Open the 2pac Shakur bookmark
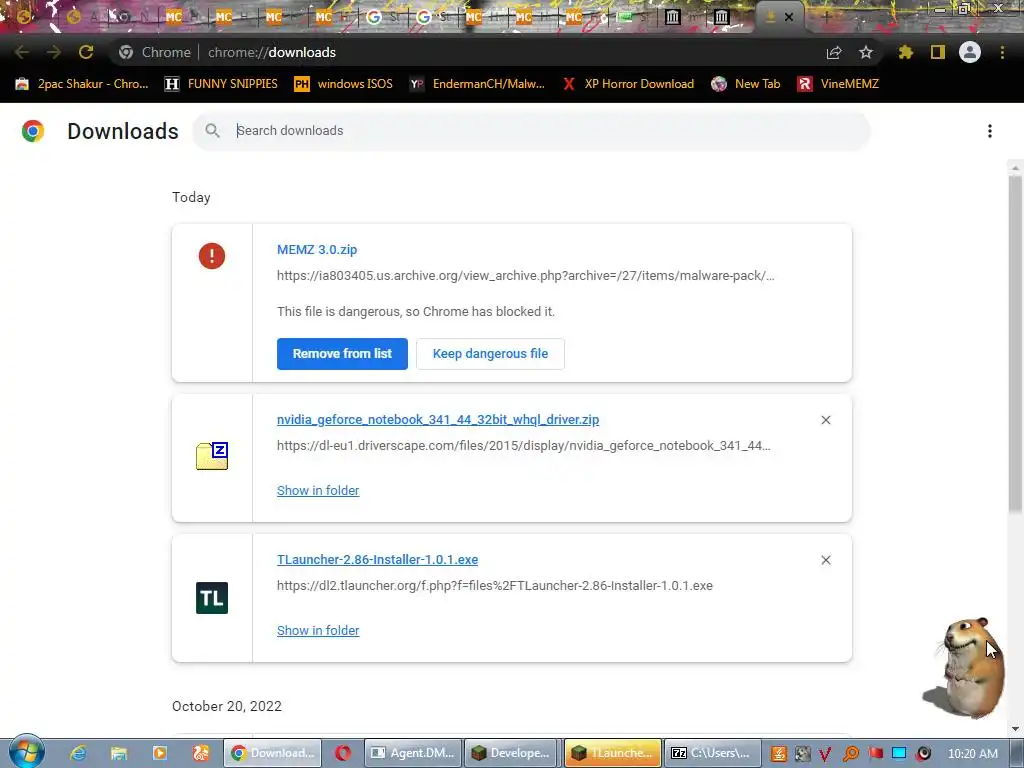Viewport: 1024px width, 768px height. pyautogui.click(x=82, y=84)
